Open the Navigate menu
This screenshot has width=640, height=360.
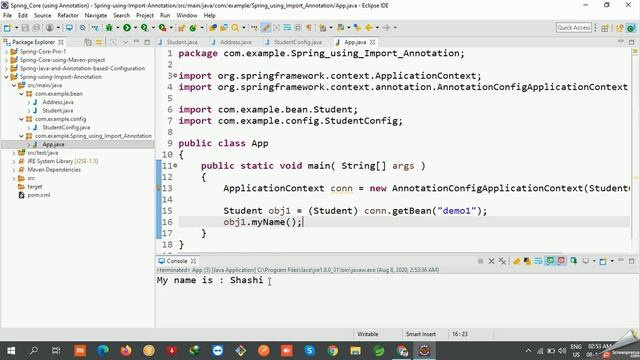[96, 16]
